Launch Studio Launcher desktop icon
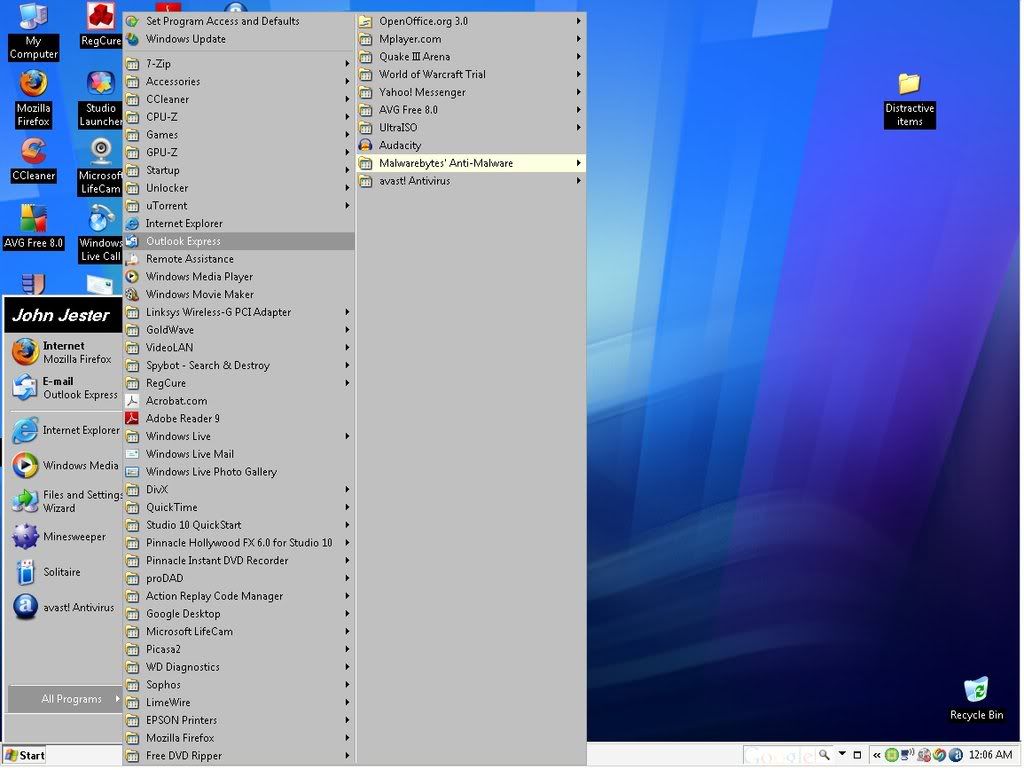 [101, 99]
